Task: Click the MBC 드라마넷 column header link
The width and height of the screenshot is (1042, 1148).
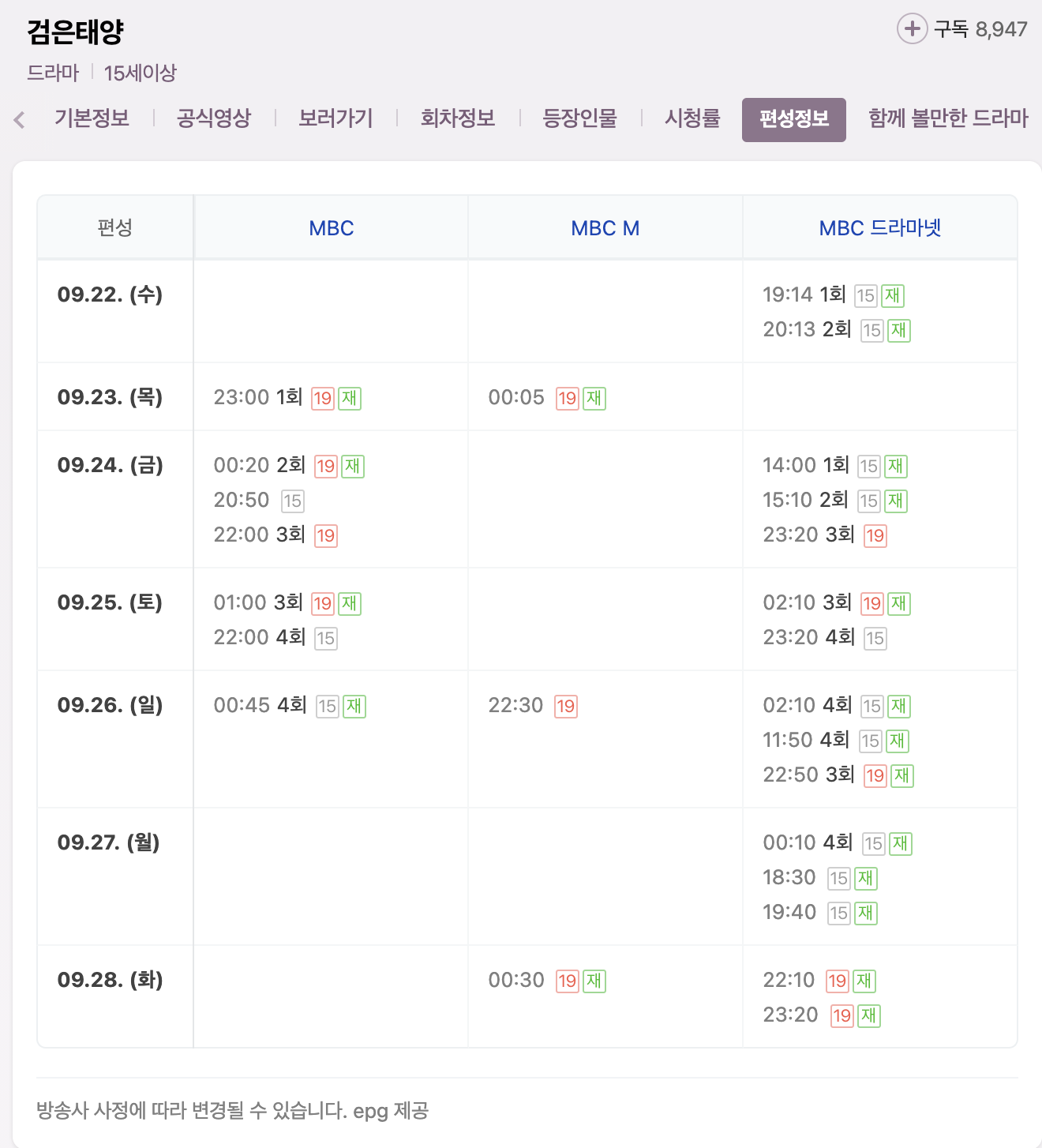Action: click(879, 227)
